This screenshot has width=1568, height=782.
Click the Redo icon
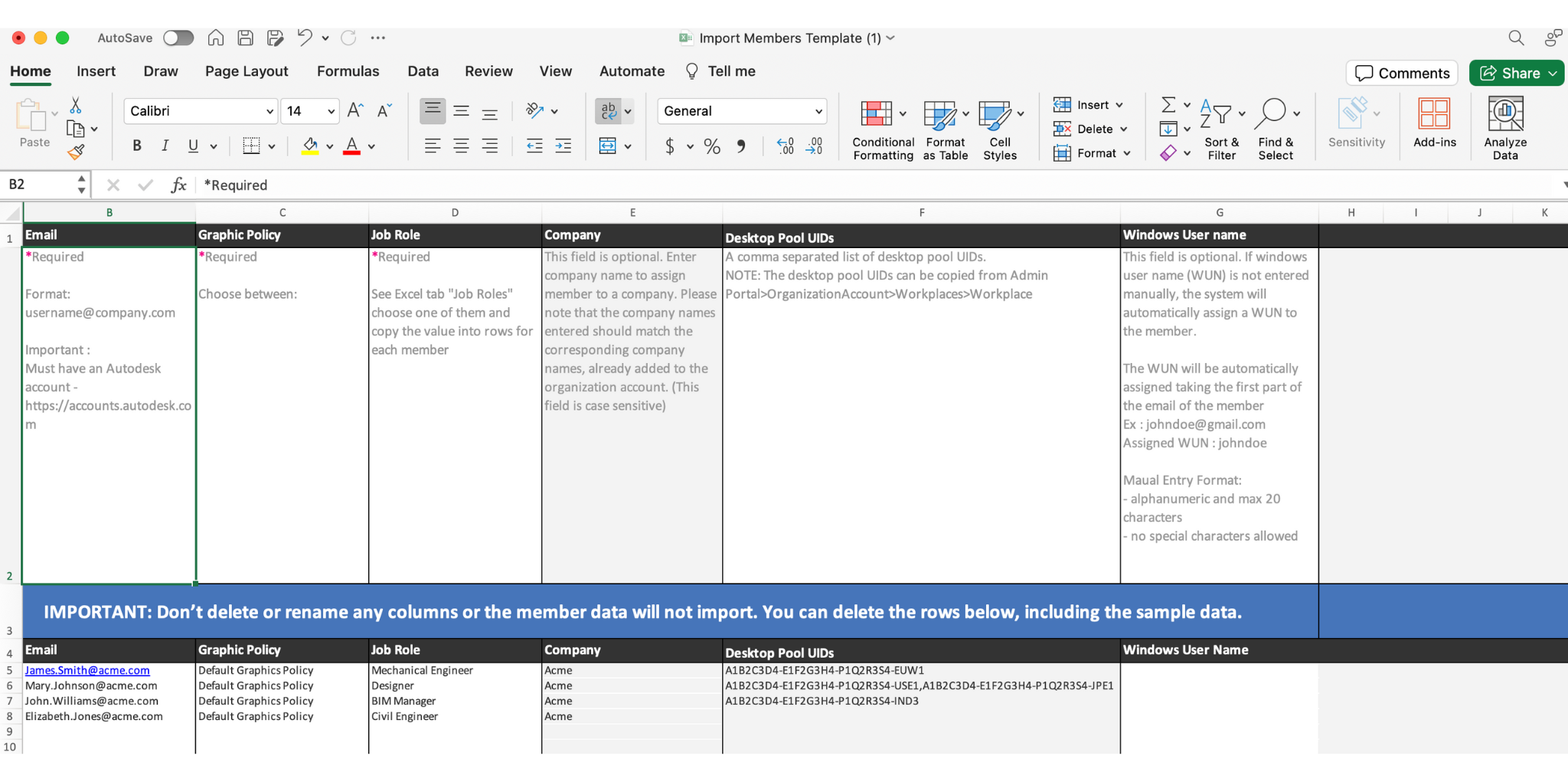(x=348, y=38)
